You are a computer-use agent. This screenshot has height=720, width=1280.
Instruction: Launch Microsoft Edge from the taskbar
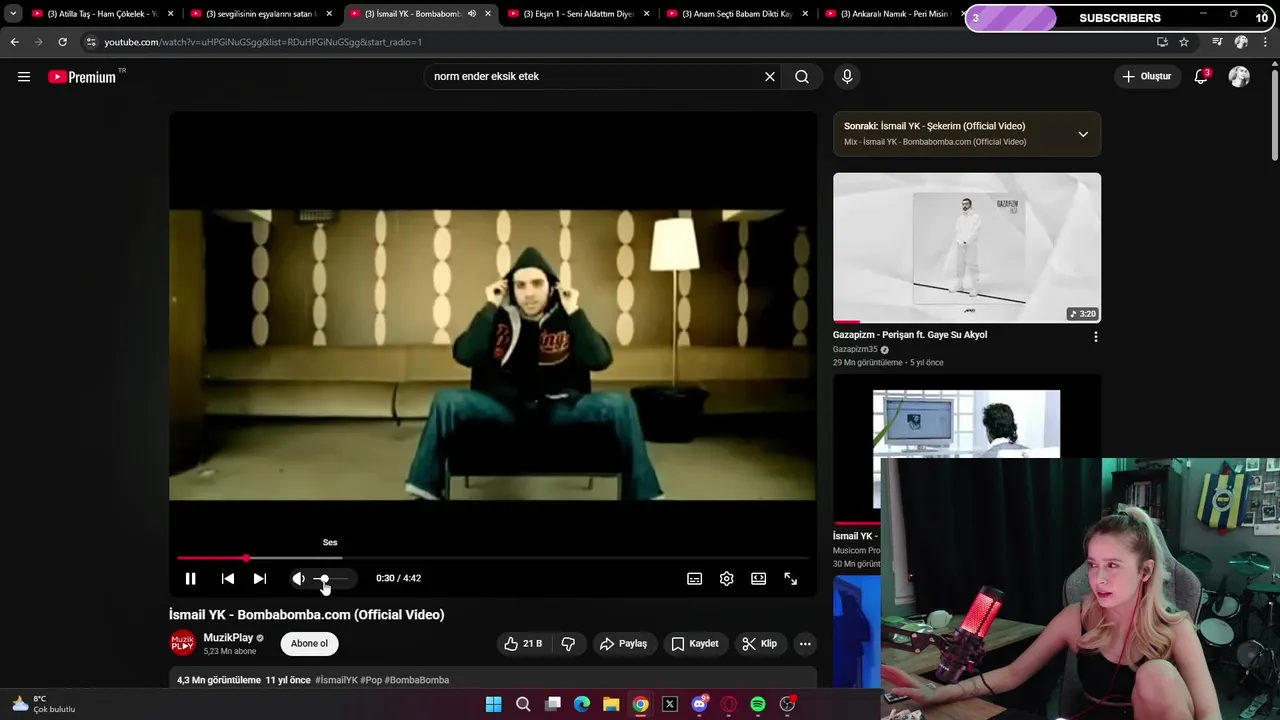pyautogui.click(x=582, y=705)
